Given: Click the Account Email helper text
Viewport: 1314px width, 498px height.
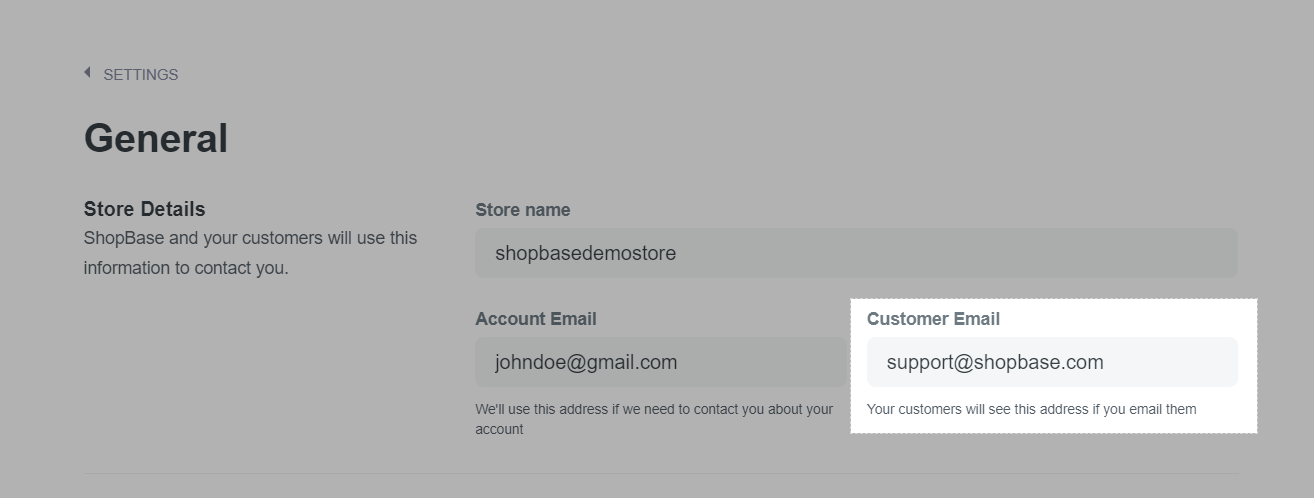Looking at the screenshot, I should point(653,419).
